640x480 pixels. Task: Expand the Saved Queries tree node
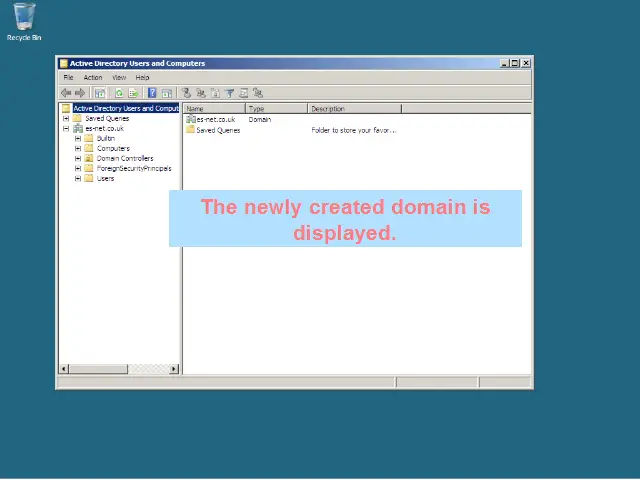(x=66, y=118)
